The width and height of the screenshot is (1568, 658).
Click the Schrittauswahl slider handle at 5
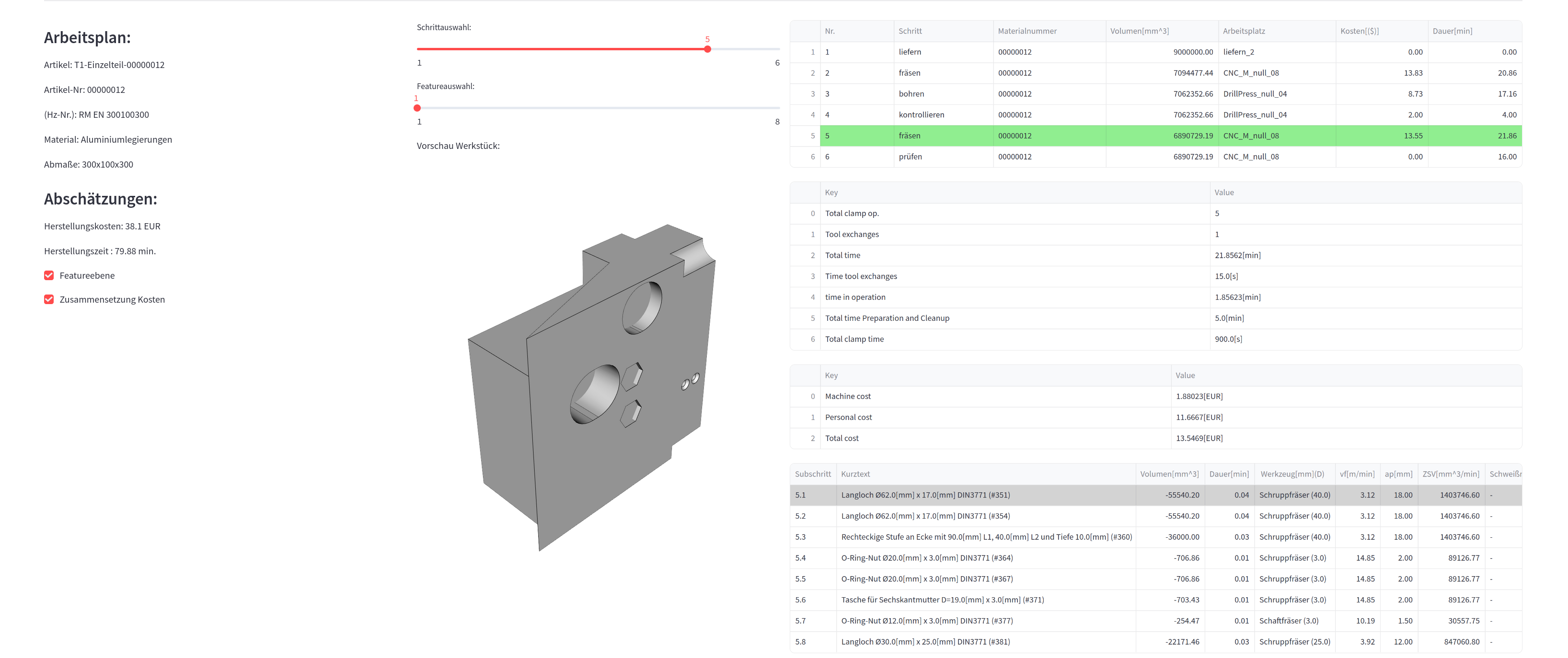pos(707,49)
